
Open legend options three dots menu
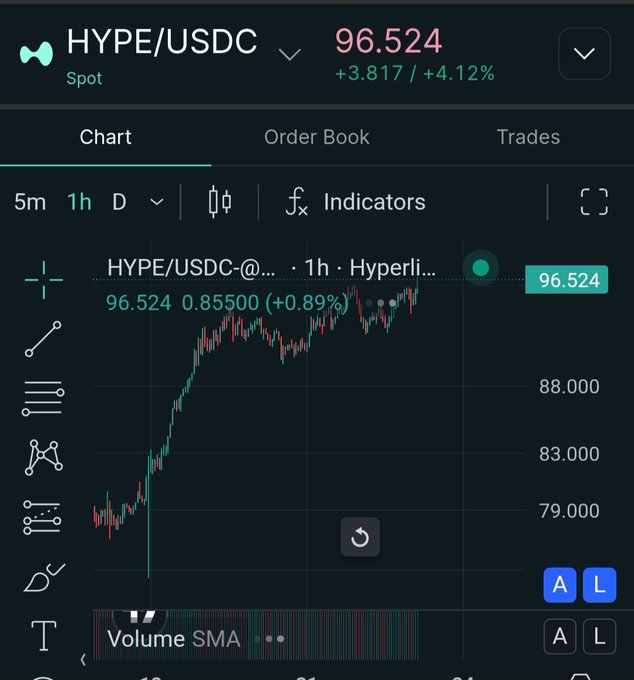point(381,303)
